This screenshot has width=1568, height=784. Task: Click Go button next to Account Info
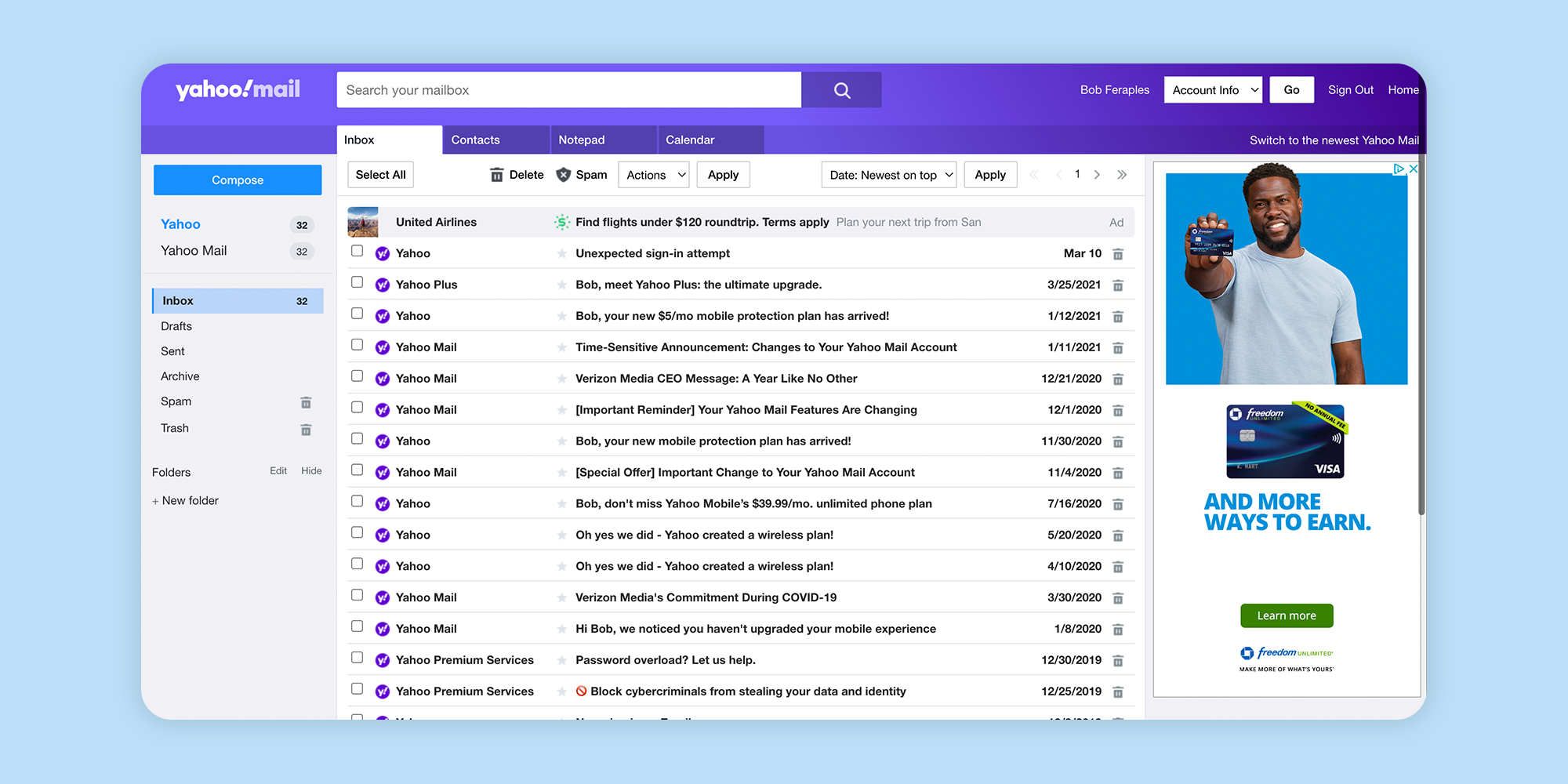1291,90
